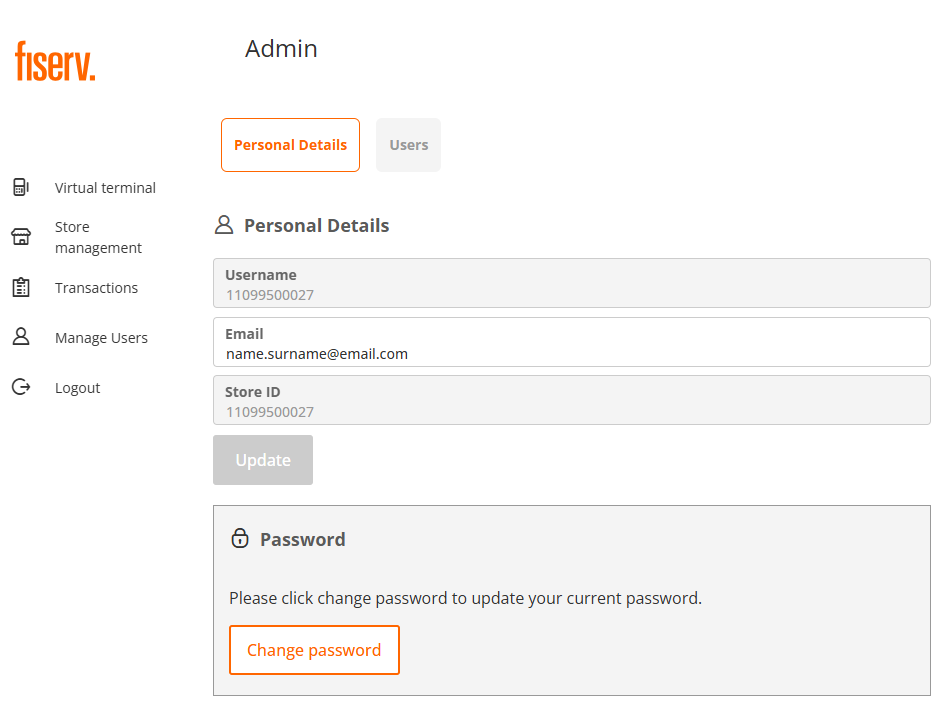Switch to the Users tab
Screen dimensions: 948x714
(408, 145)
